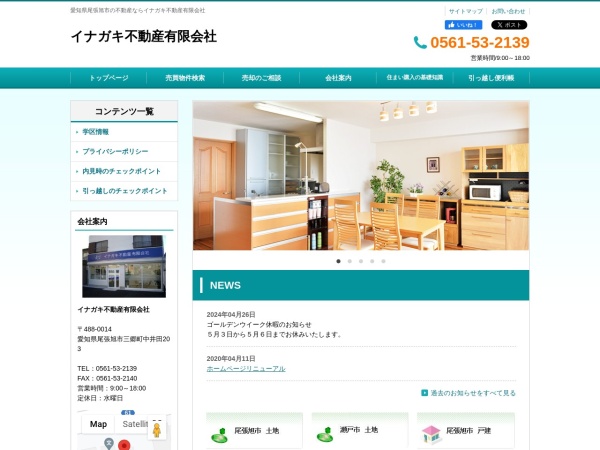
Task: Open トップページ in the navigation bar
Action: click(109, 78)
